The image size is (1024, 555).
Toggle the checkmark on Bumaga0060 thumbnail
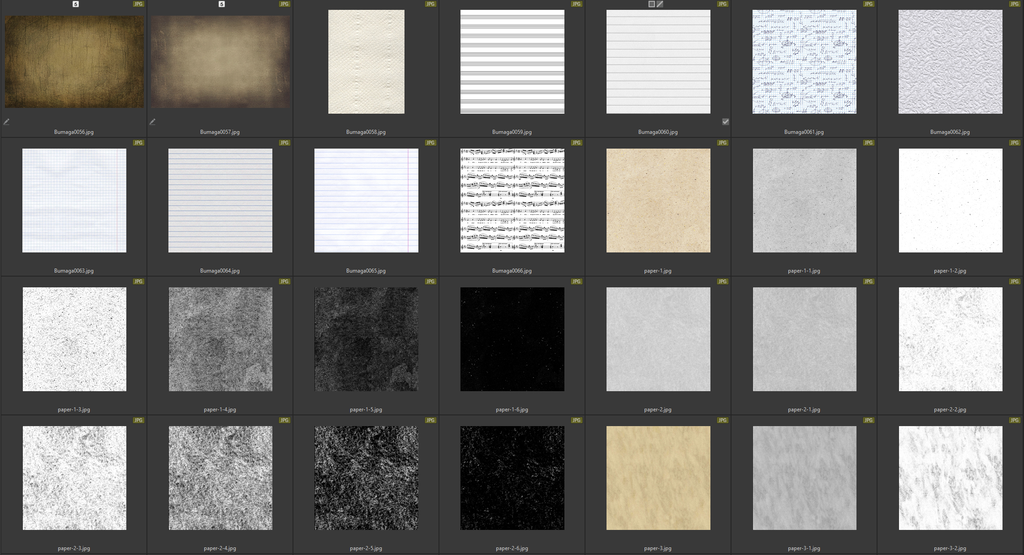(x=725, y=122)
